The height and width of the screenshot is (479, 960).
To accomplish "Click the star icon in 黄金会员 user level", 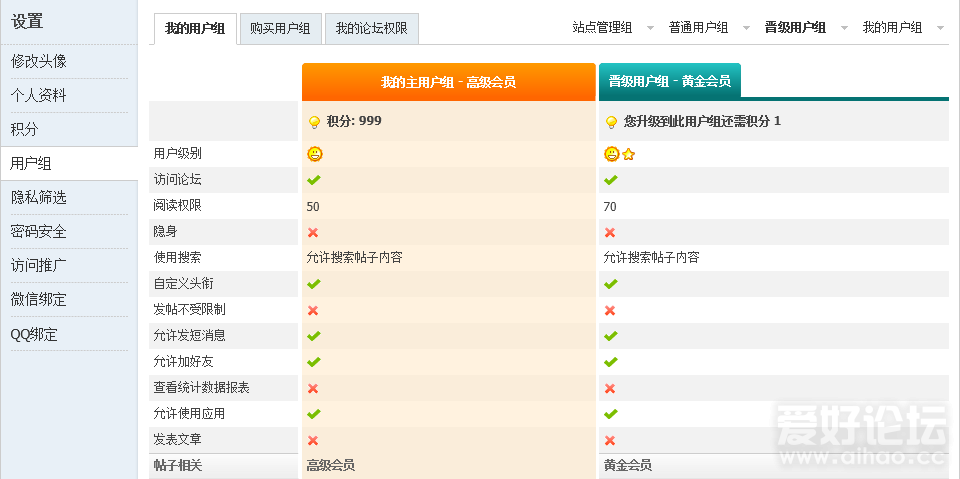I will click(x=628, y=154).
